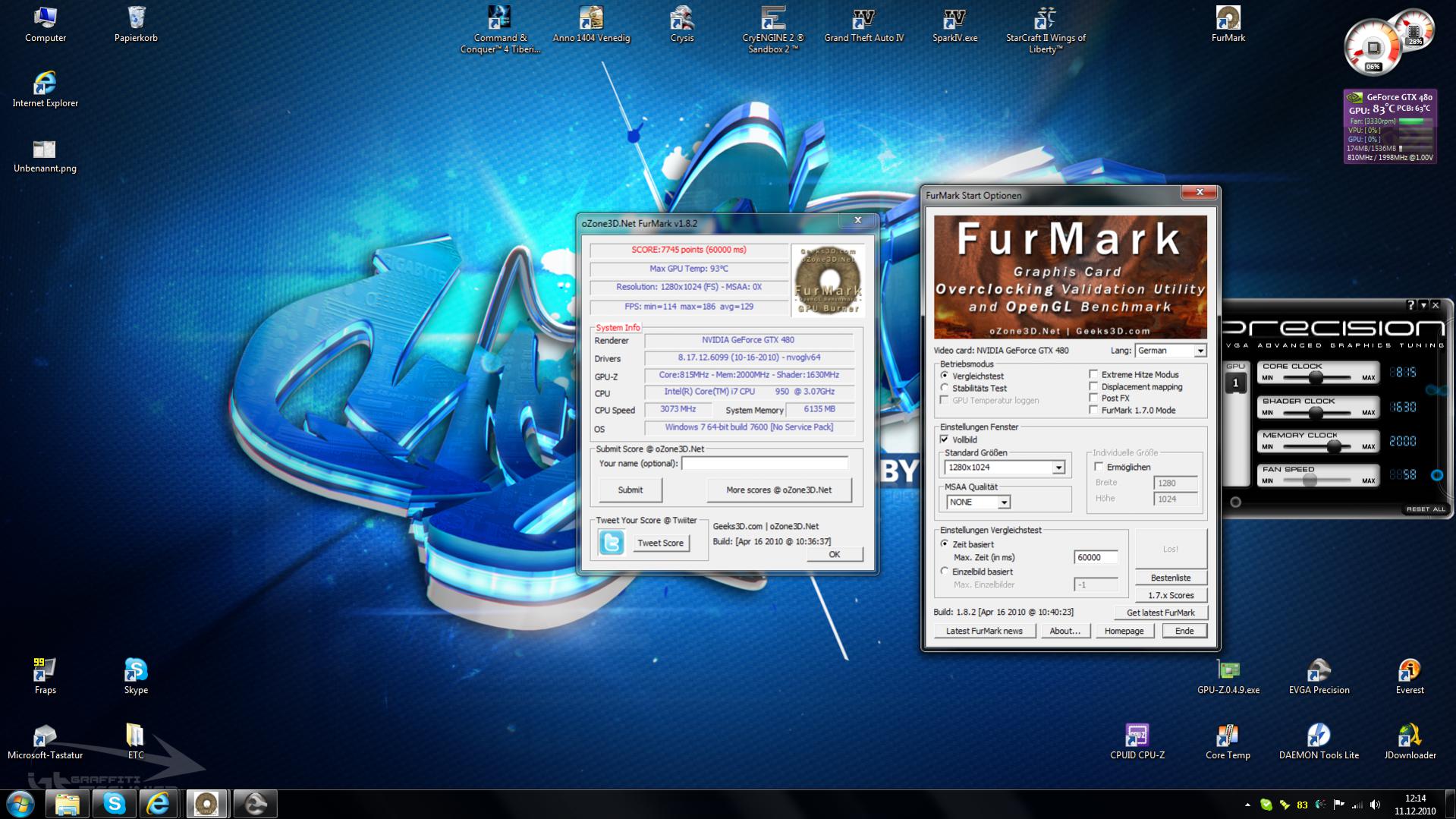Select the Grand Theft Auto IV shortcut
The height and width of the screenshot is (819, 1456).
click(864, 24)
